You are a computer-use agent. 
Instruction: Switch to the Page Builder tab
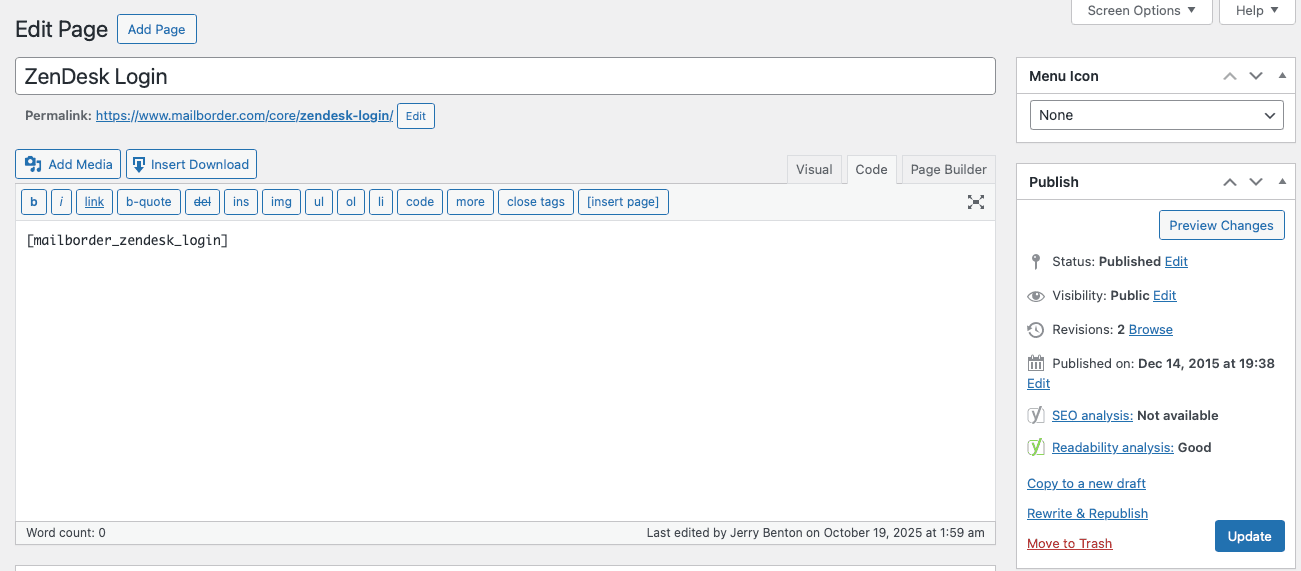(948, 169)
